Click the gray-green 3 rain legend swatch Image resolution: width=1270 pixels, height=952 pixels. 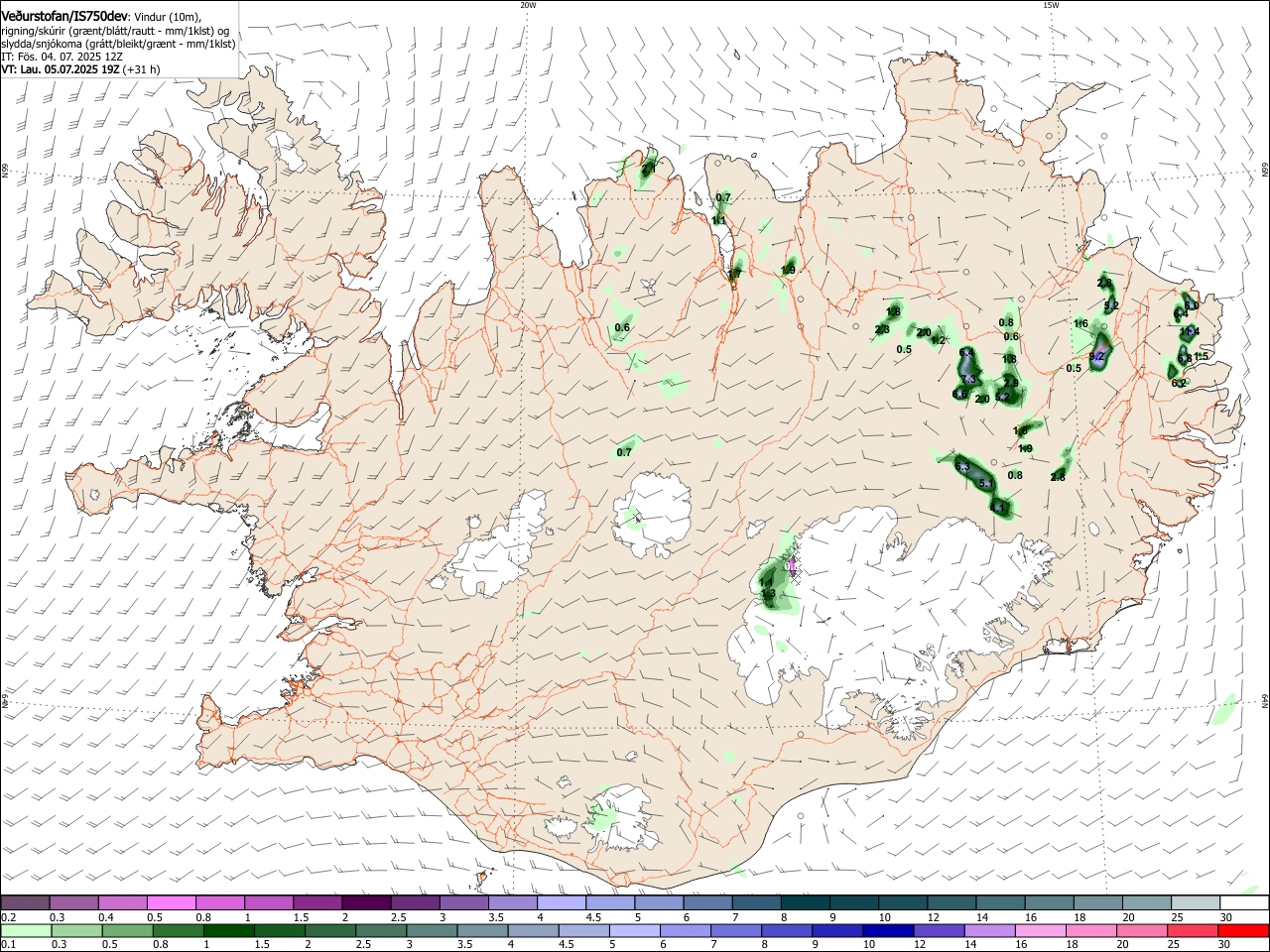coord(432,930)
